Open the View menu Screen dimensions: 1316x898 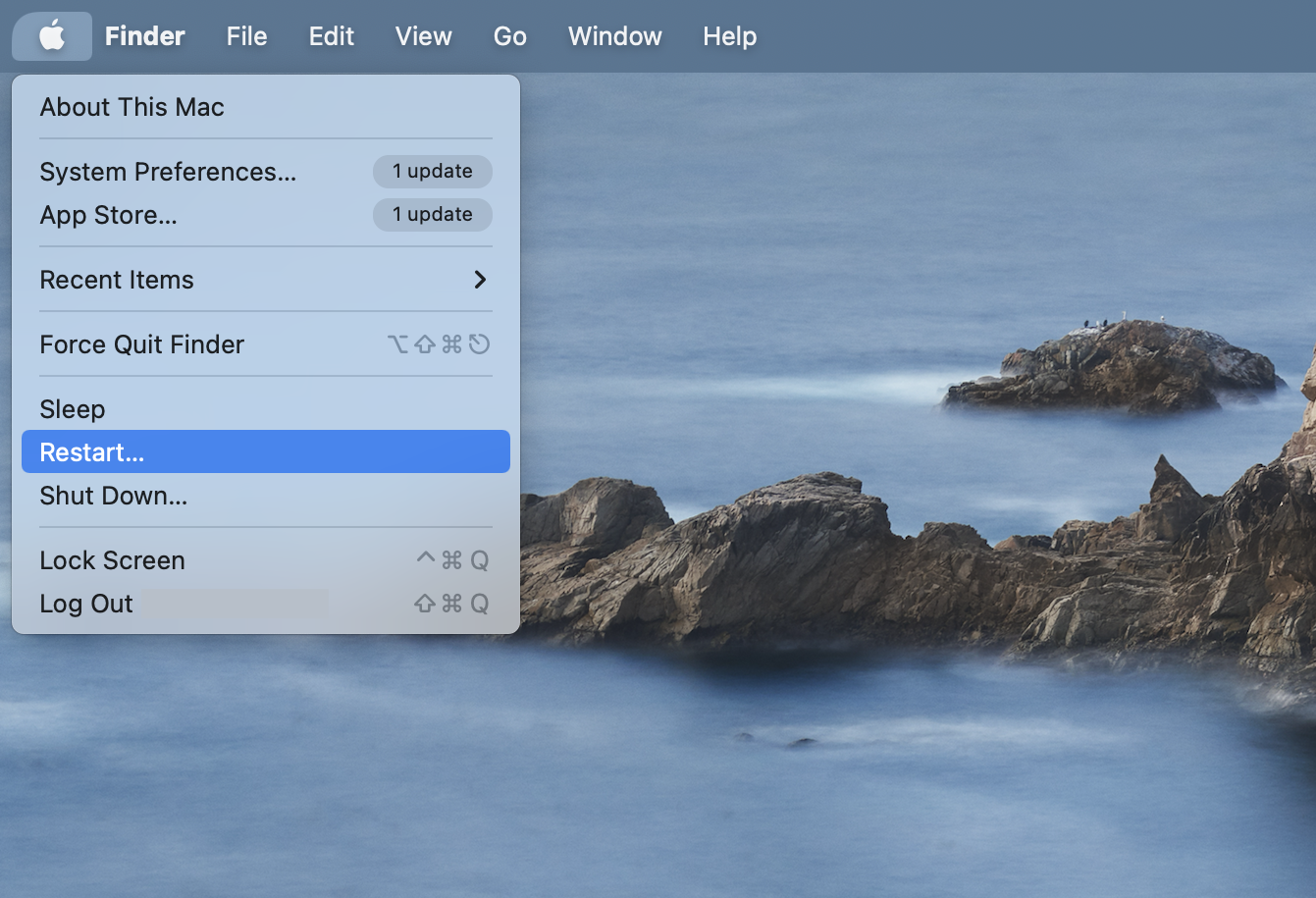424,36
